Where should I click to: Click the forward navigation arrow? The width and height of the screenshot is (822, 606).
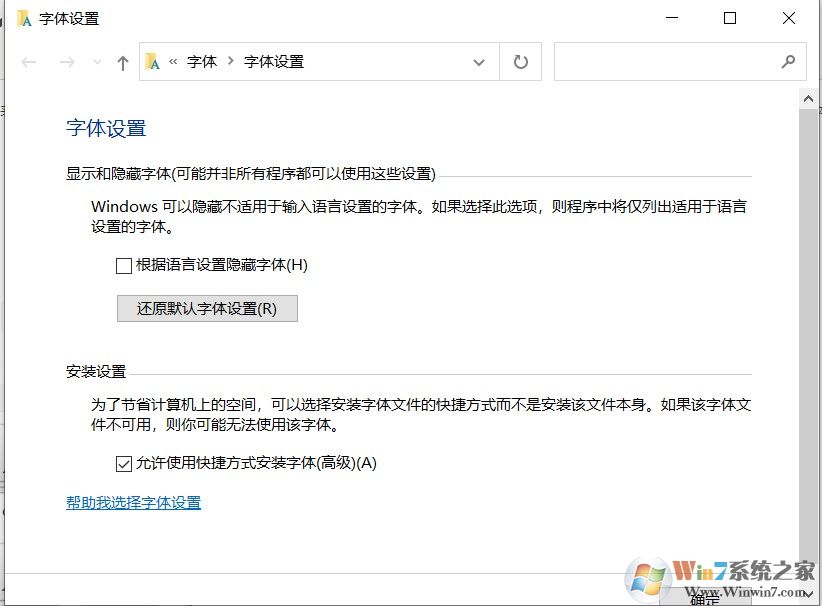(66, 61)
